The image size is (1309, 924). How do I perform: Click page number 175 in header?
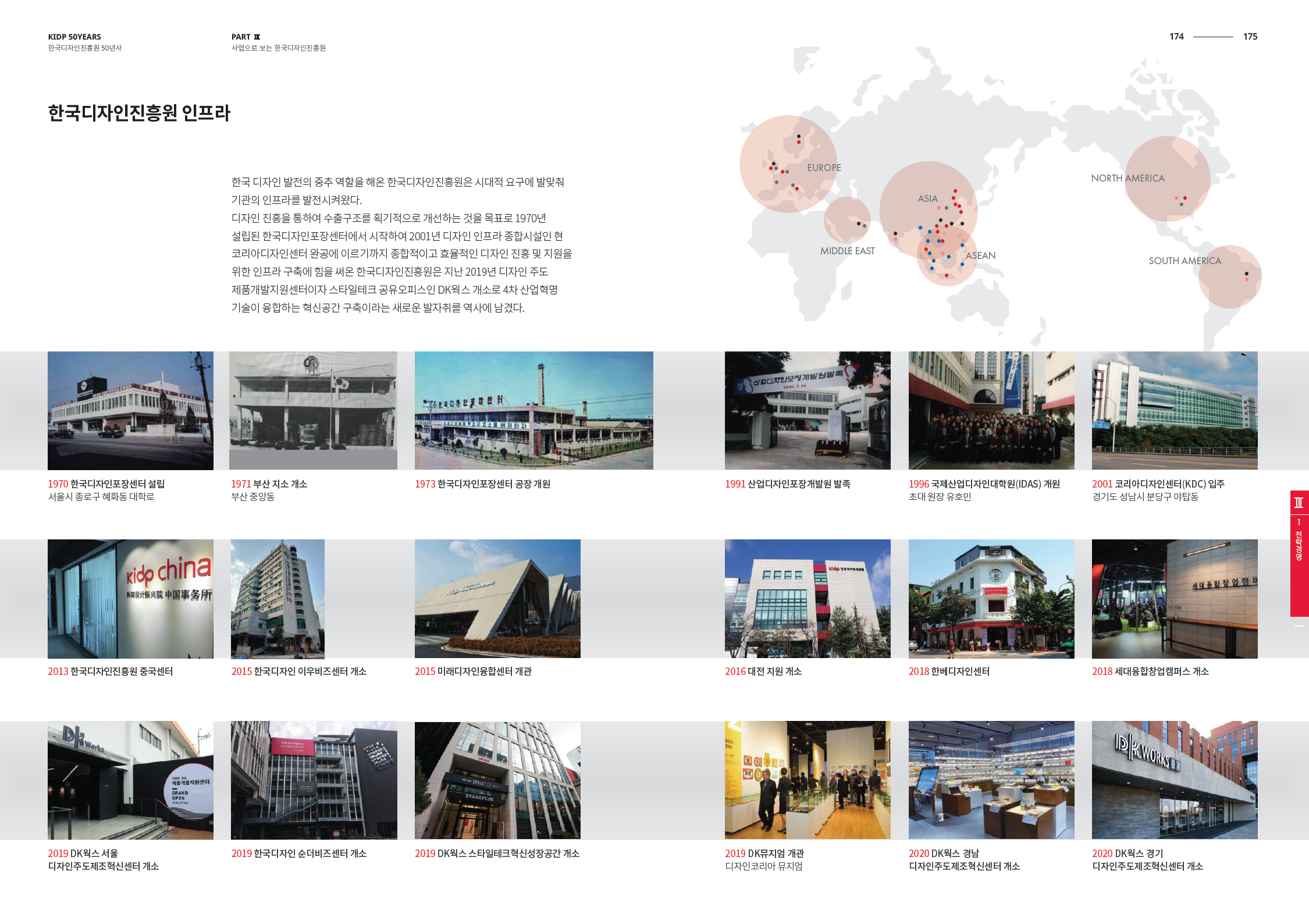1250,37
